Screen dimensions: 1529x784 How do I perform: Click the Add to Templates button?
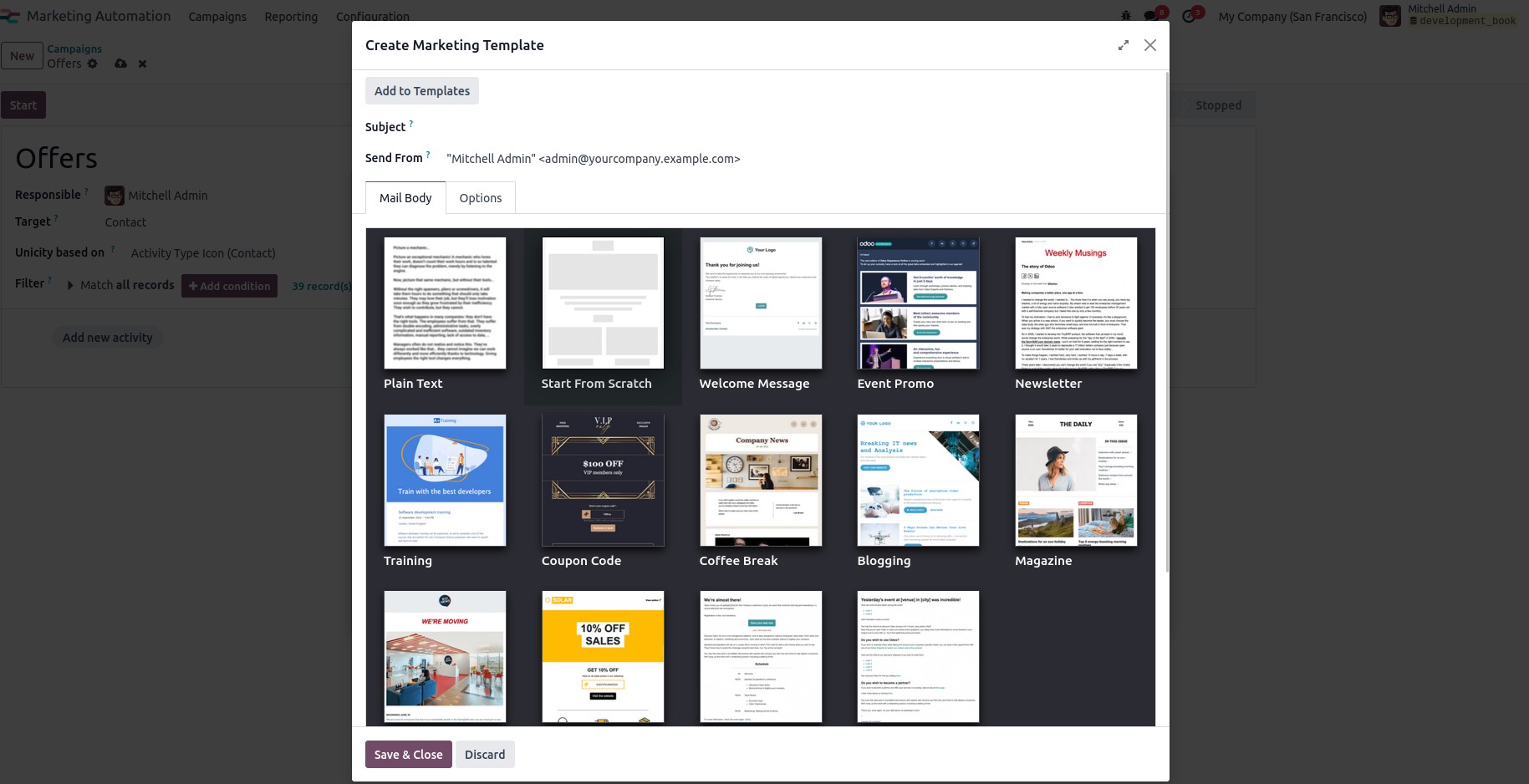click(x=421, y=90)
